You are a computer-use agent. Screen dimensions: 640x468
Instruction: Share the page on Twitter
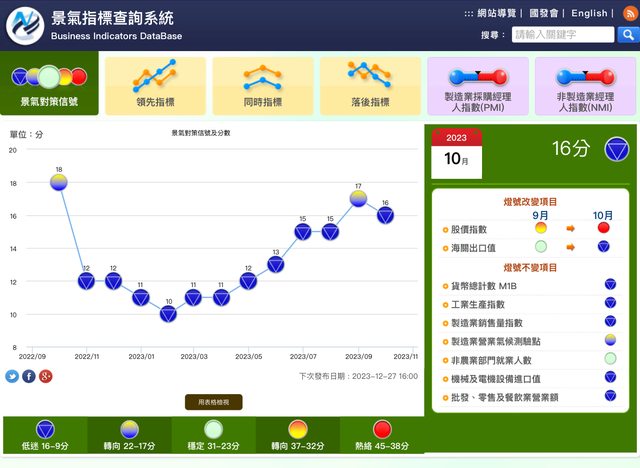(12, 376)
